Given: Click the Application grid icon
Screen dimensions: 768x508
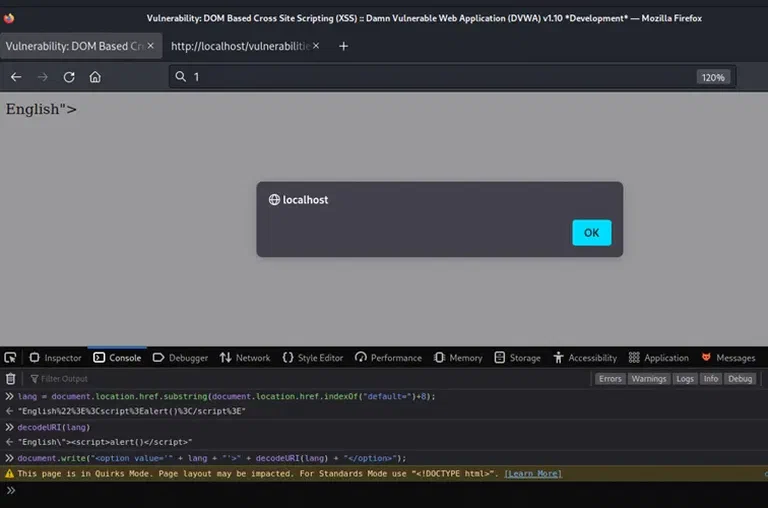Looking at the screenshot, I should (x=634, y=358).
